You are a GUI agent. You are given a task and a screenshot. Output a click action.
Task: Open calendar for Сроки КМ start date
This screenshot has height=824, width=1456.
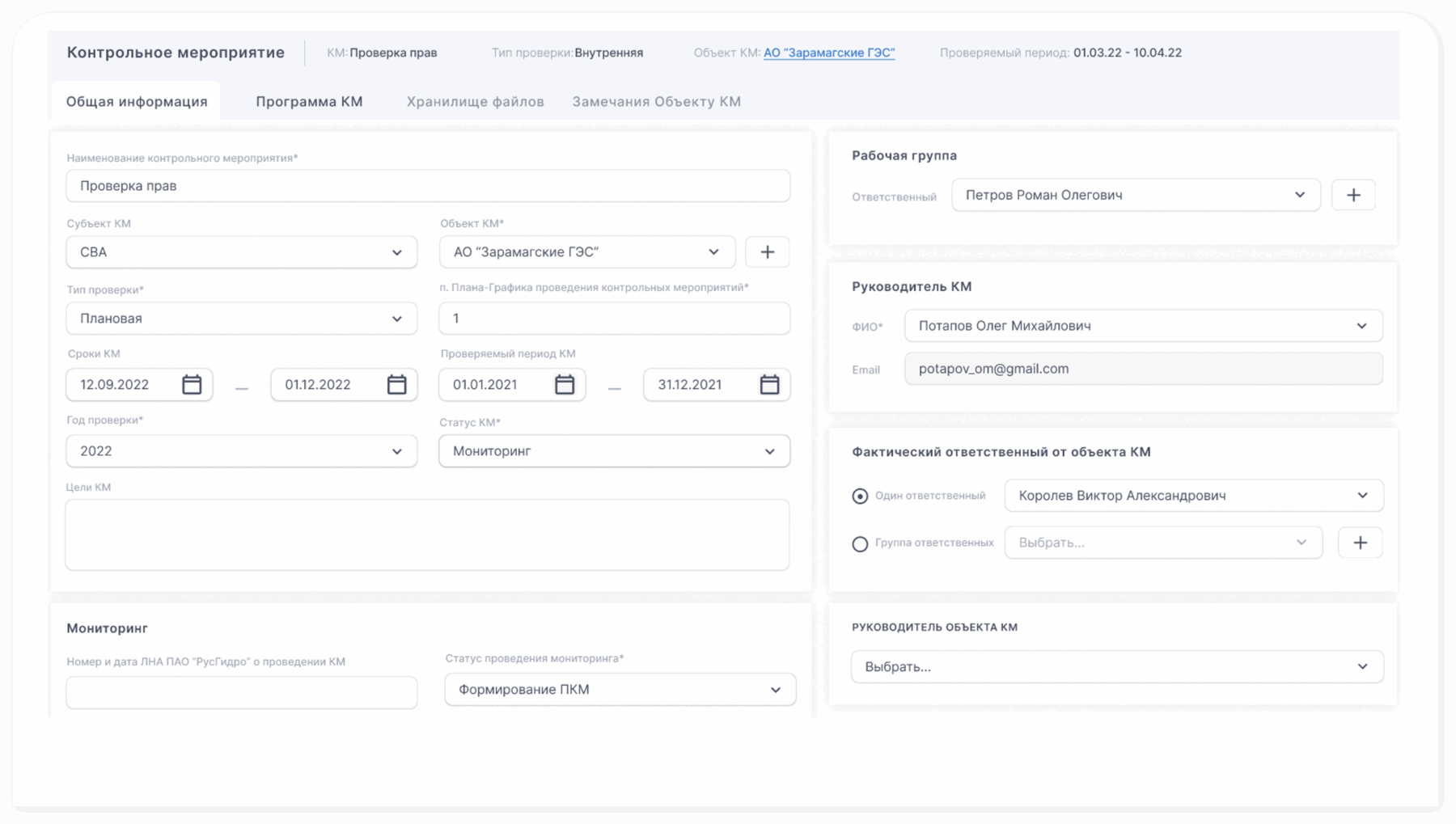click(x=192, y=385)
